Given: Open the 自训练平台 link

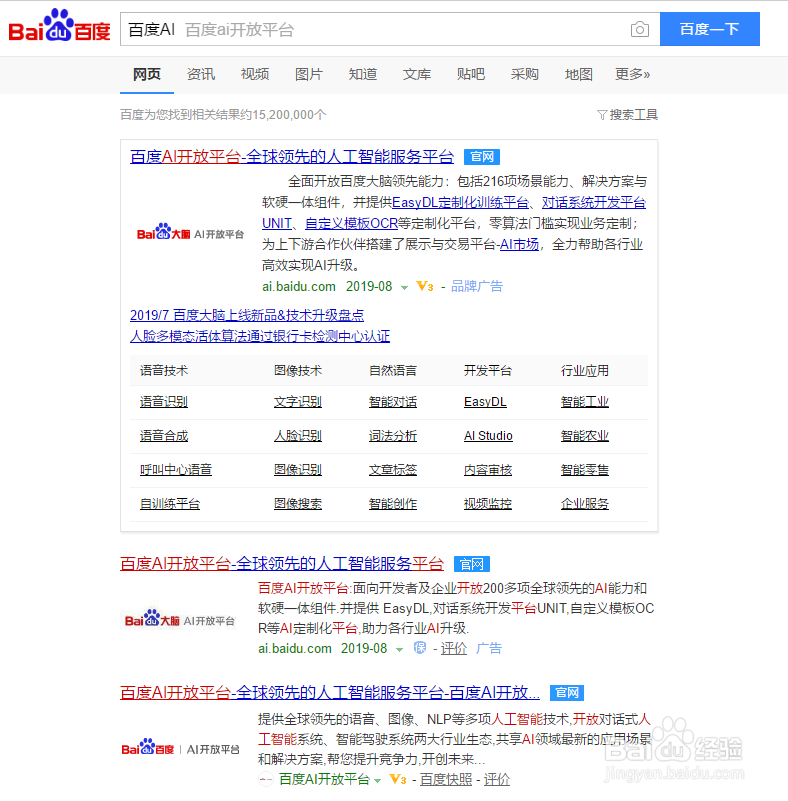Looking at the screenshot, I should pos(170,504).
